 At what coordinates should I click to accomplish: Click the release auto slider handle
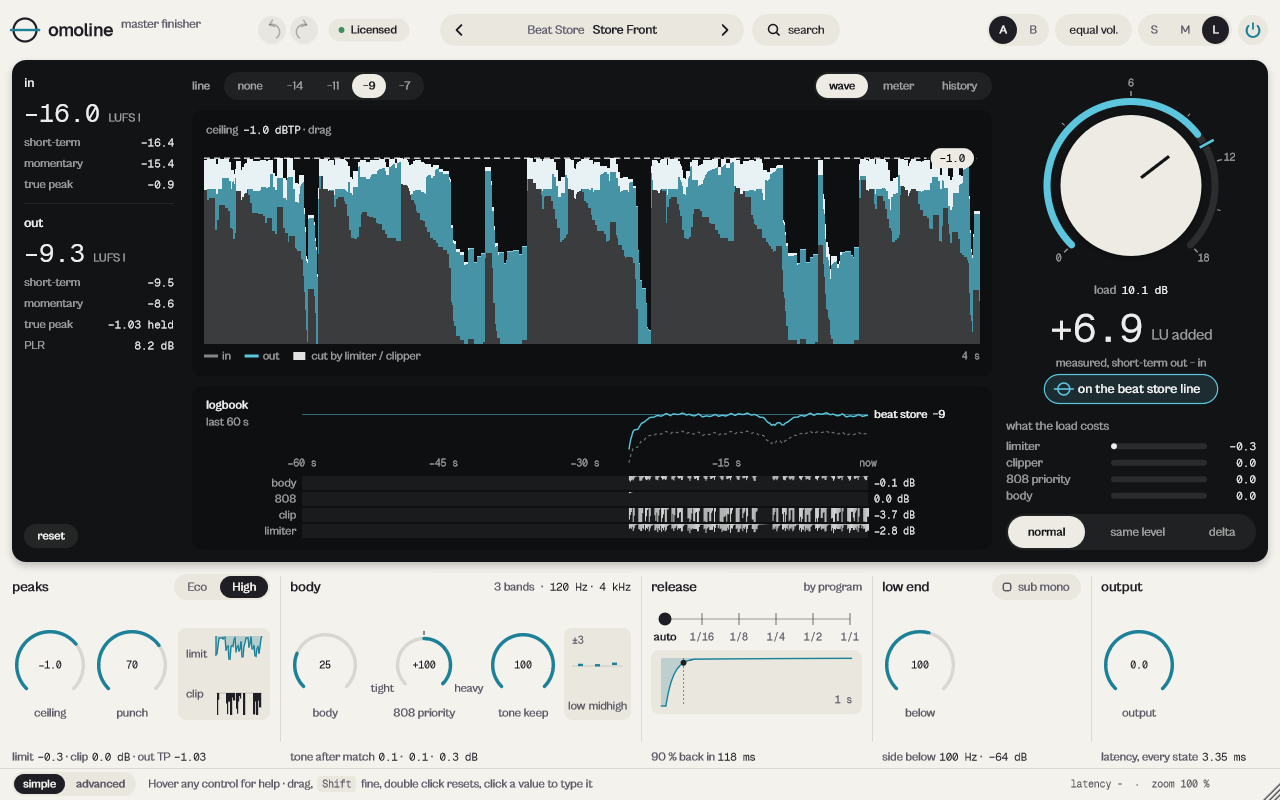665,619
